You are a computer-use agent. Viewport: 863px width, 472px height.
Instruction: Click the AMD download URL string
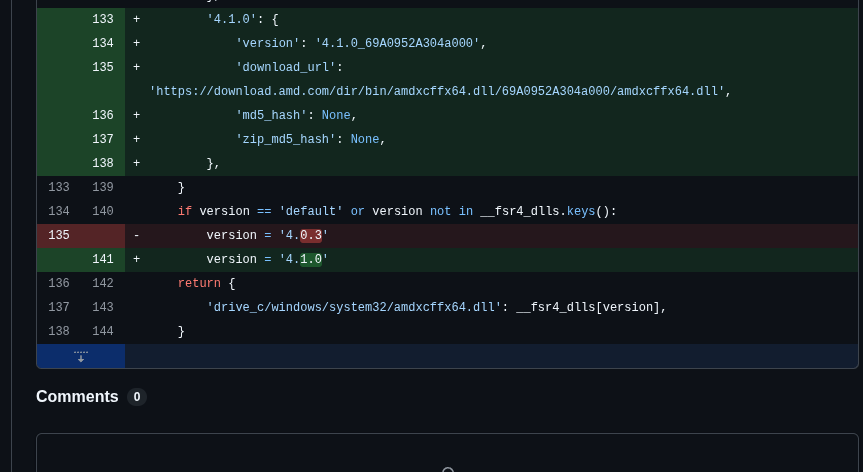click(437, 92)
